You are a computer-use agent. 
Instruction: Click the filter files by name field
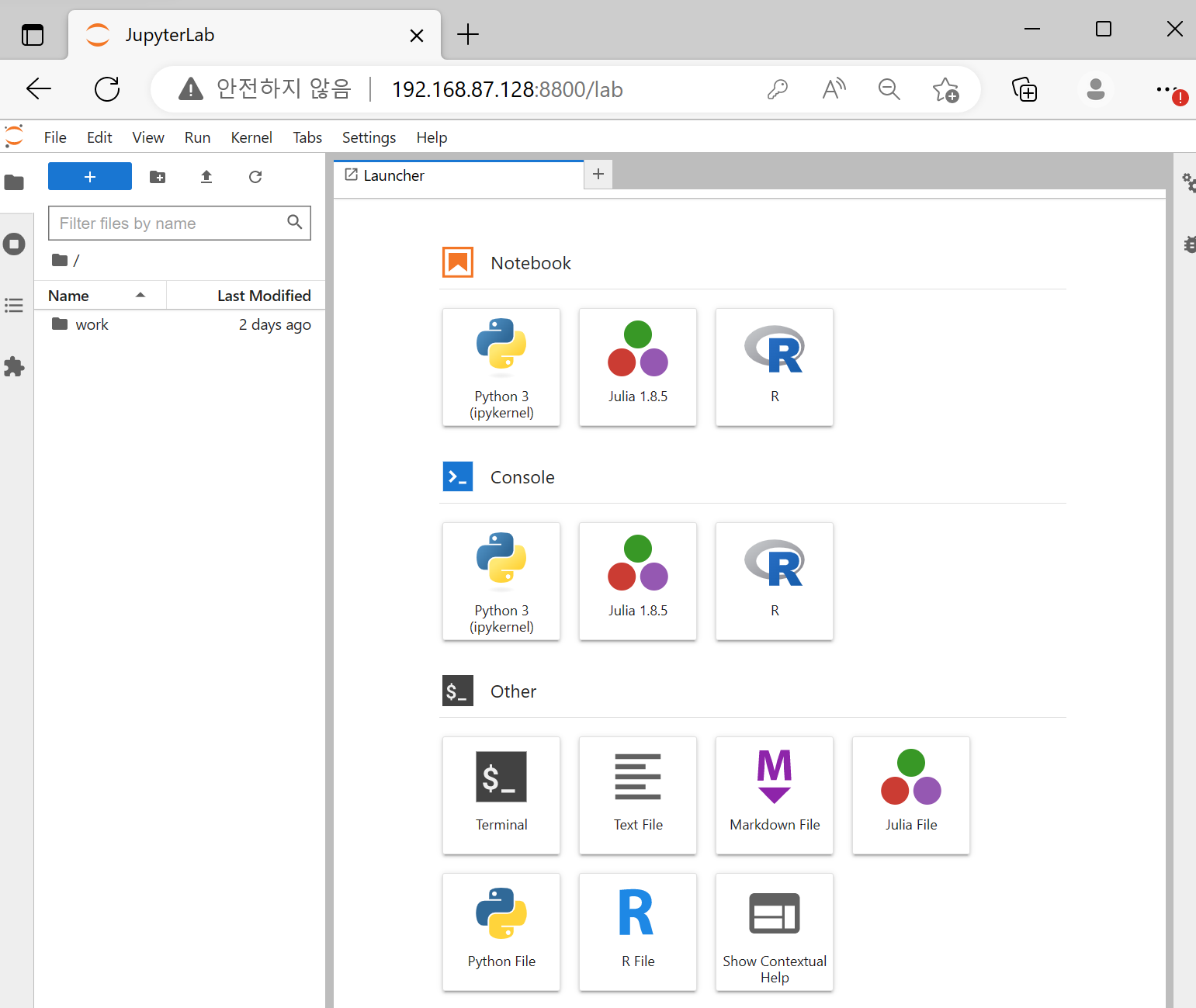[x=167, y=223]
